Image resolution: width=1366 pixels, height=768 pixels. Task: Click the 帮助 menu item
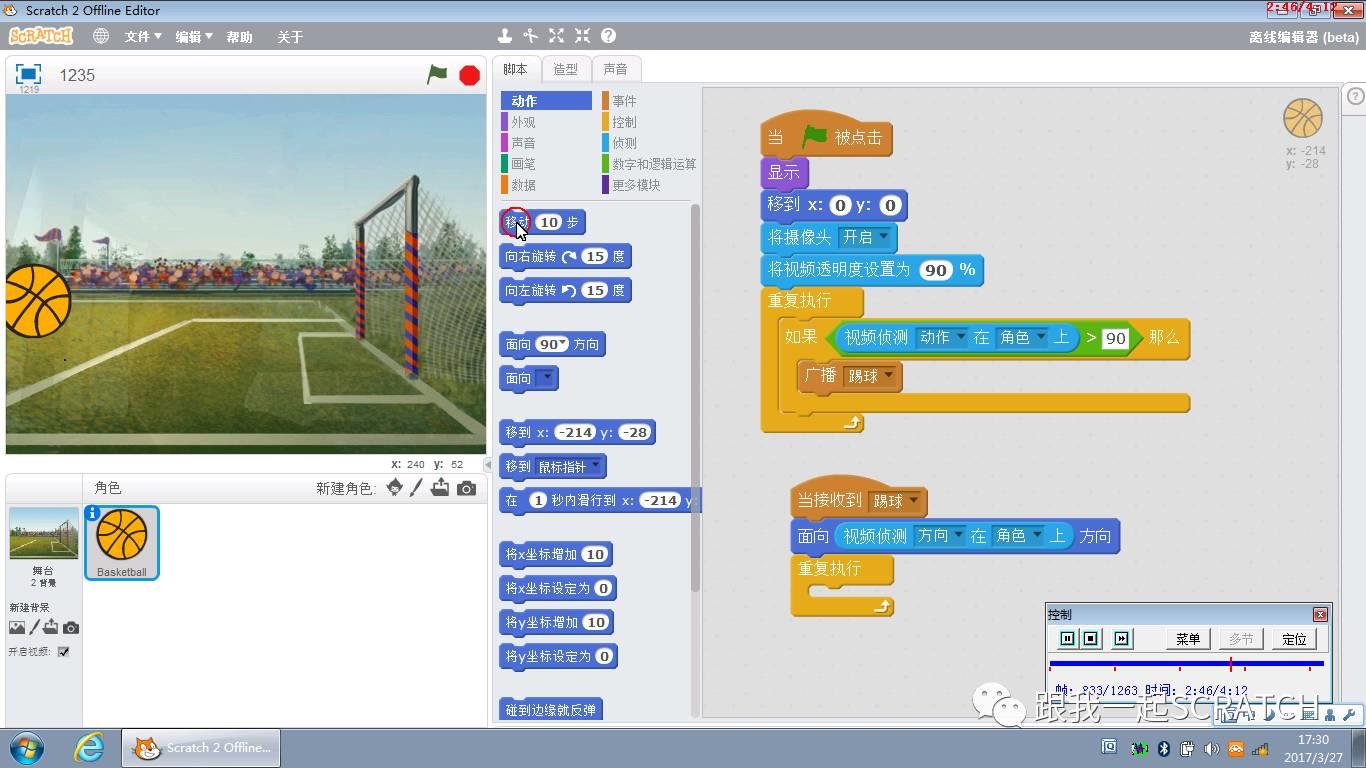240,36
